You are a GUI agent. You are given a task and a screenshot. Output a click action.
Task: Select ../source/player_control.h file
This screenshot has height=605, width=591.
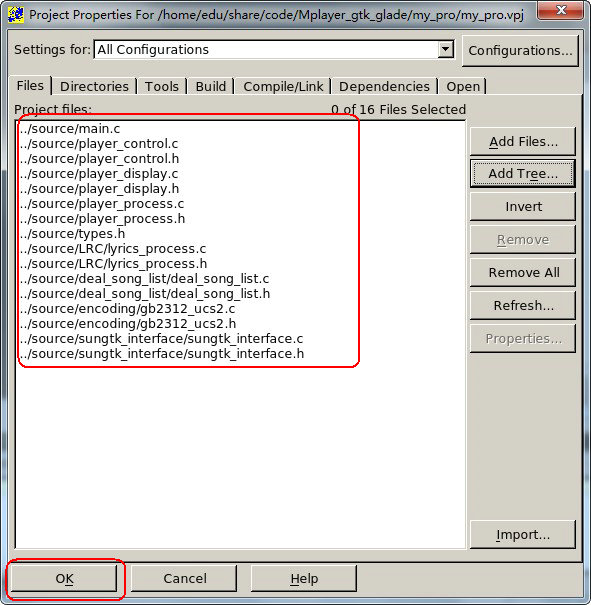pyautogui.click(x=99, y=159)
